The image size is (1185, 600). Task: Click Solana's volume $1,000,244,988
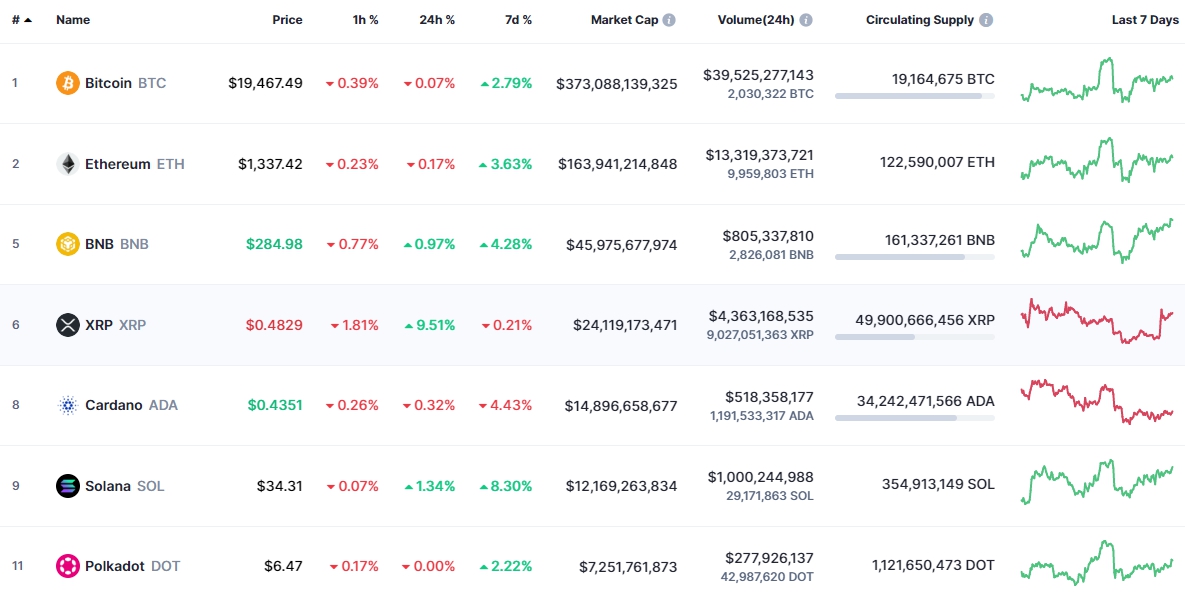pyautogui.click(x=761, y=477)
